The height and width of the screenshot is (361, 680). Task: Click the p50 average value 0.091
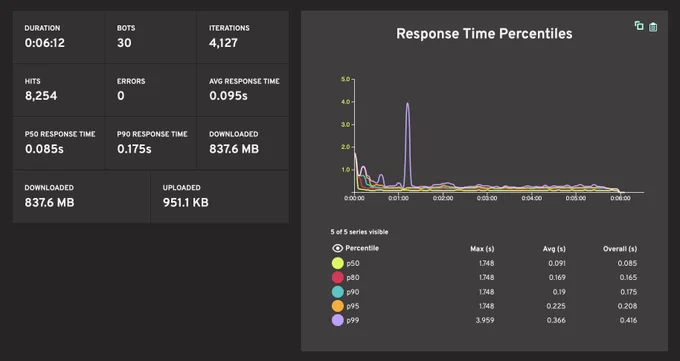557,263
